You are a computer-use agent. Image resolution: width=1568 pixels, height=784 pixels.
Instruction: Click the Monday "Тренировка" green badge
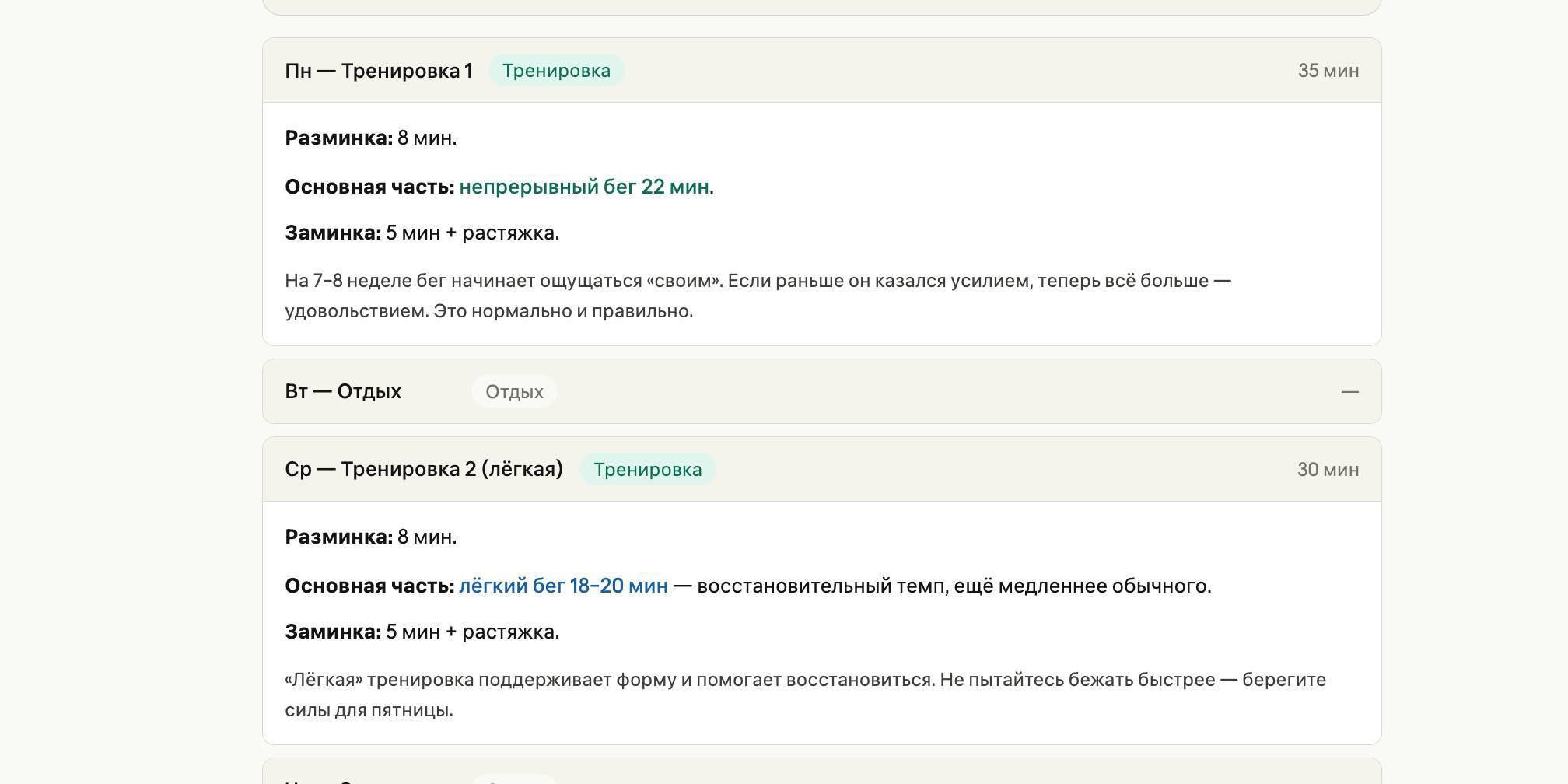point(556,71)
